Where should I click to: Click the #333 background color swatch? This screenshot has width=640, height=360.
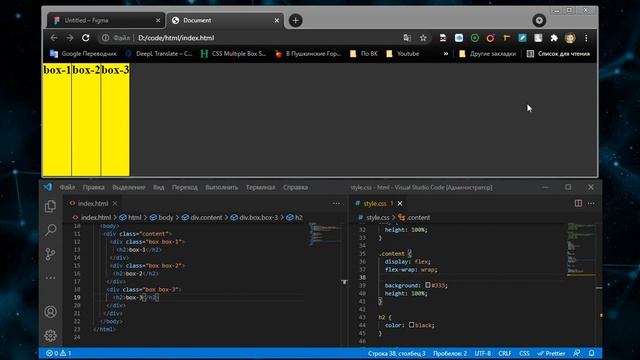point(428,285)
